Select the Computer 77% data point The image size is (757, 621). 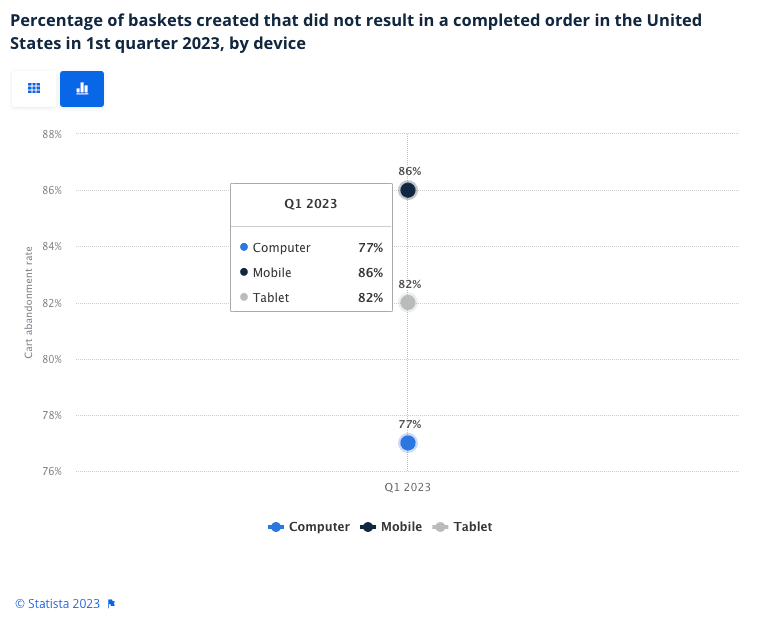[x=408, y=443]
